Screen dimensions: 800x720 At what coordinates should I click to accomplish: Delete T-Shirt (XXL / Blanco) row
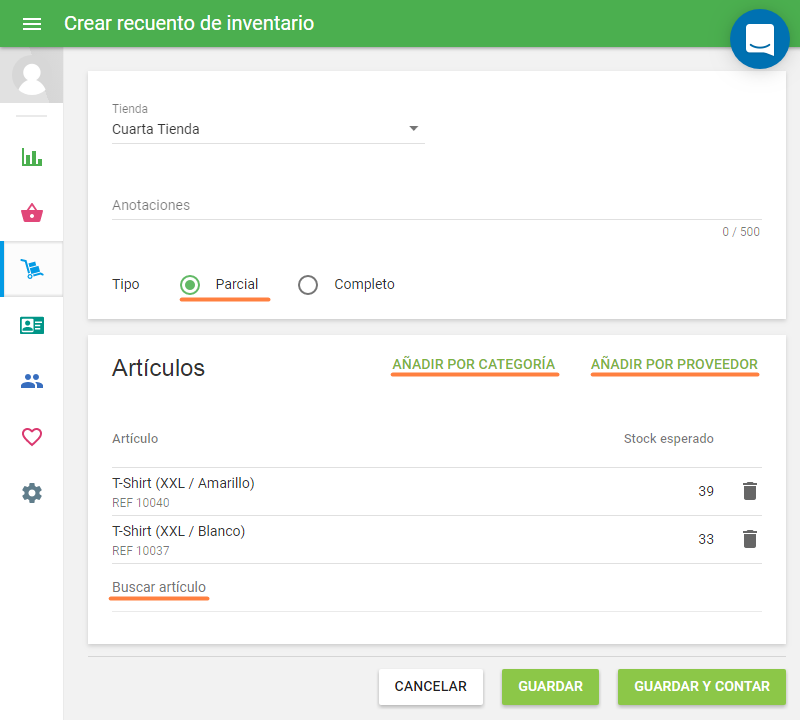[749, 539]
